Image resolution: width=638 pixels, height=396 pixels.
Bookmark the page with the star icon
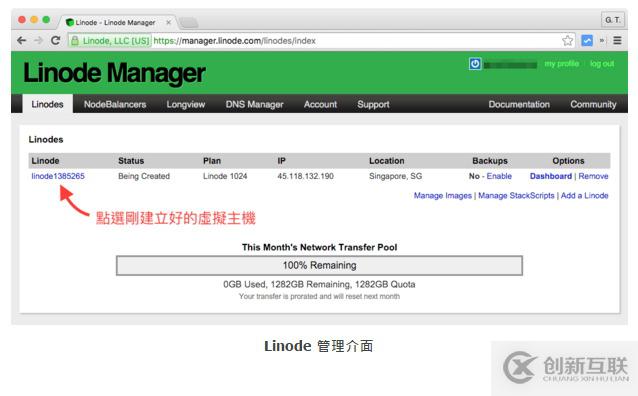[568, 41]
